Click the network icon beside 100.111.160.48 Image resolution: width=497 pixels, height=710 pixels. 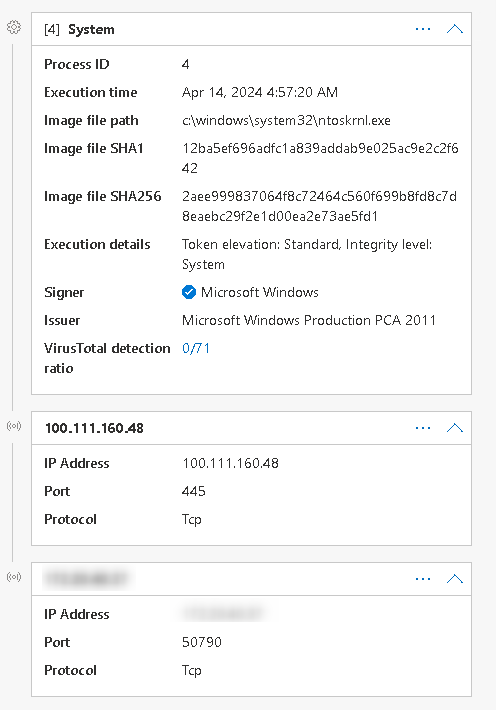pos(14,426)
